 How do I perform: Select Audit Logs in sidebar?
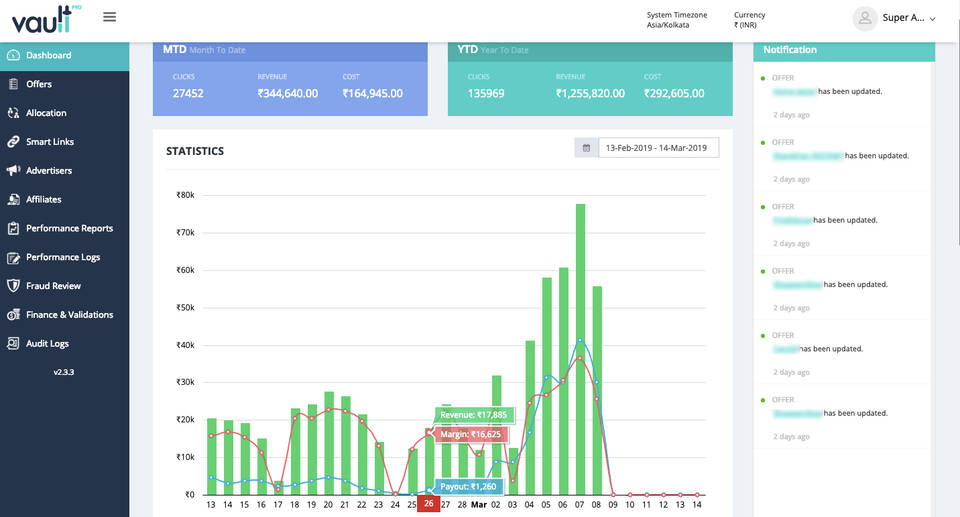pyautogui.click(x=47, y=344)
